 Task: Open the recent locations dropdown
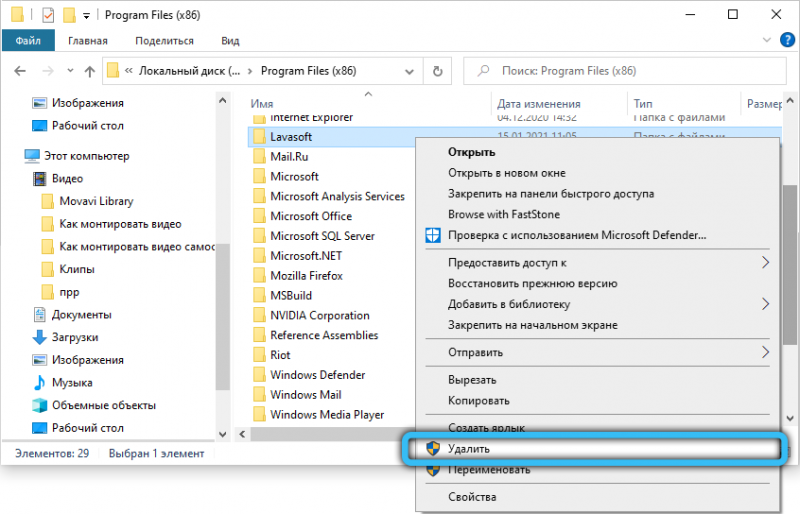click(x=70, y=71)
